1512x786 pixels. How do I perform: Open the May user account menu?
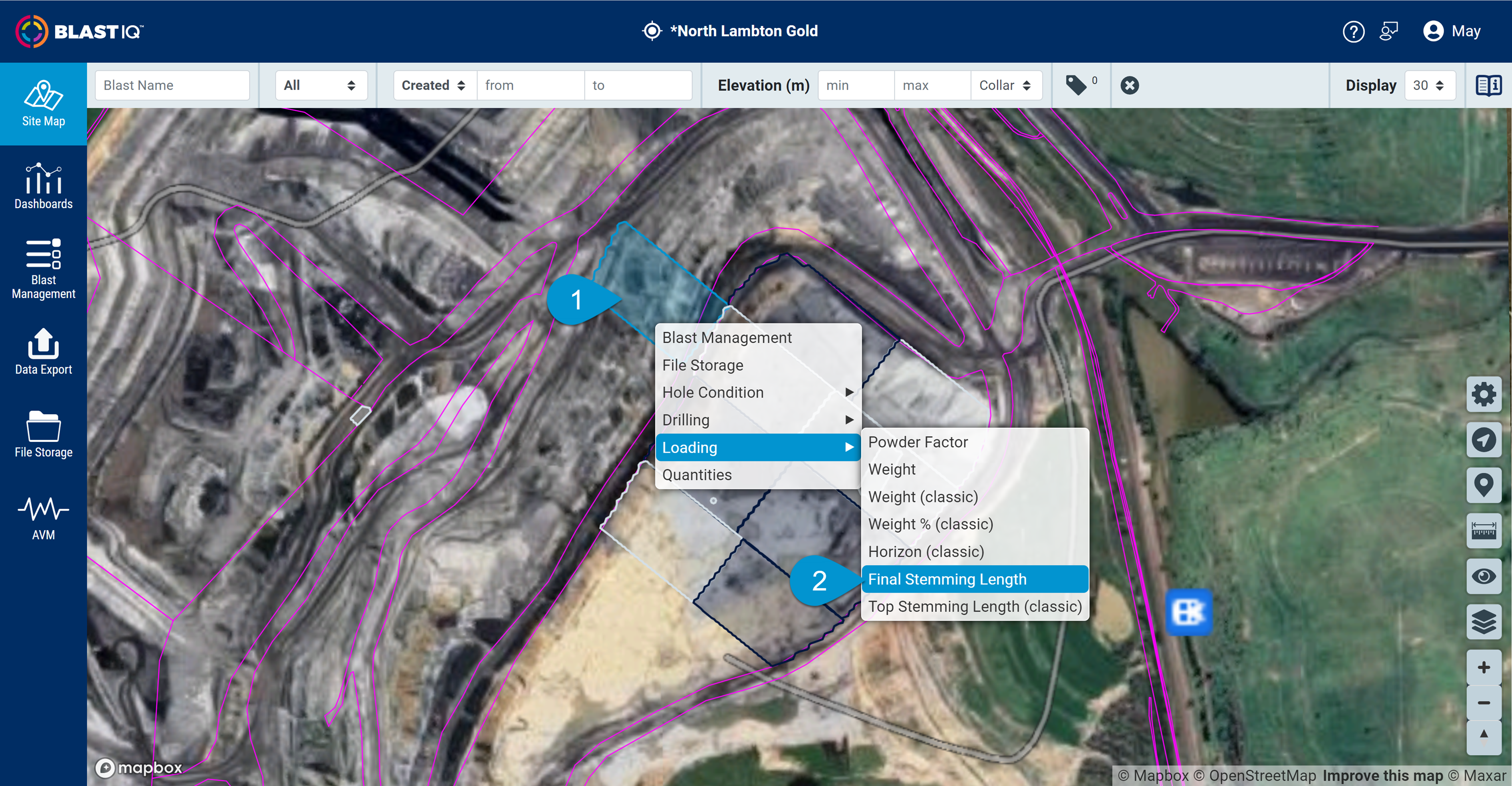pos(1452,31)
